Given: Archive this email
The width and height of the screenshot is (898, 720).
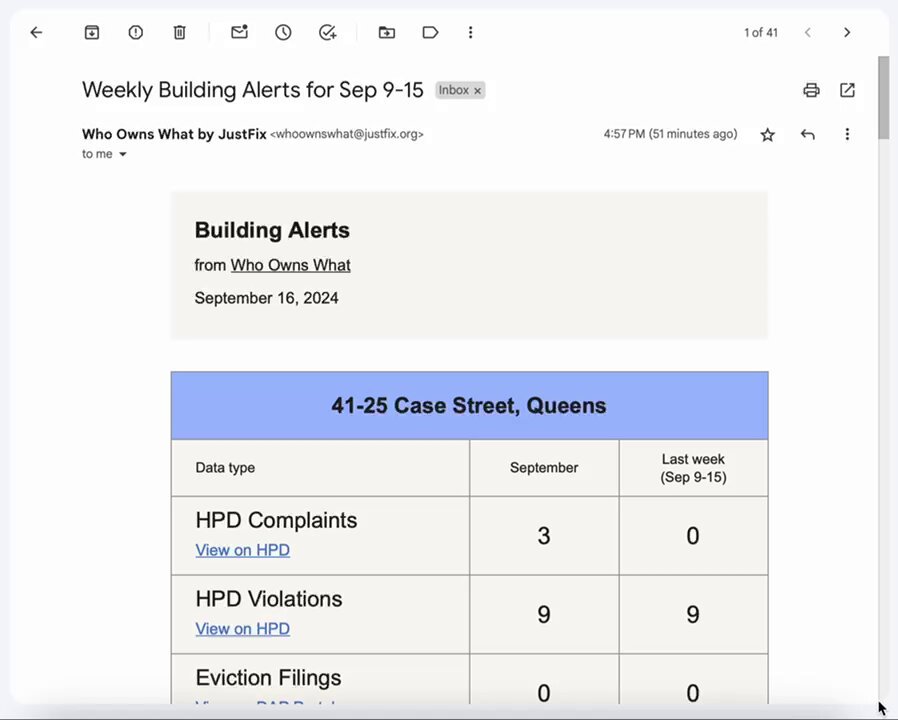Looking at the screenshot, I should [x=92, y=33].
